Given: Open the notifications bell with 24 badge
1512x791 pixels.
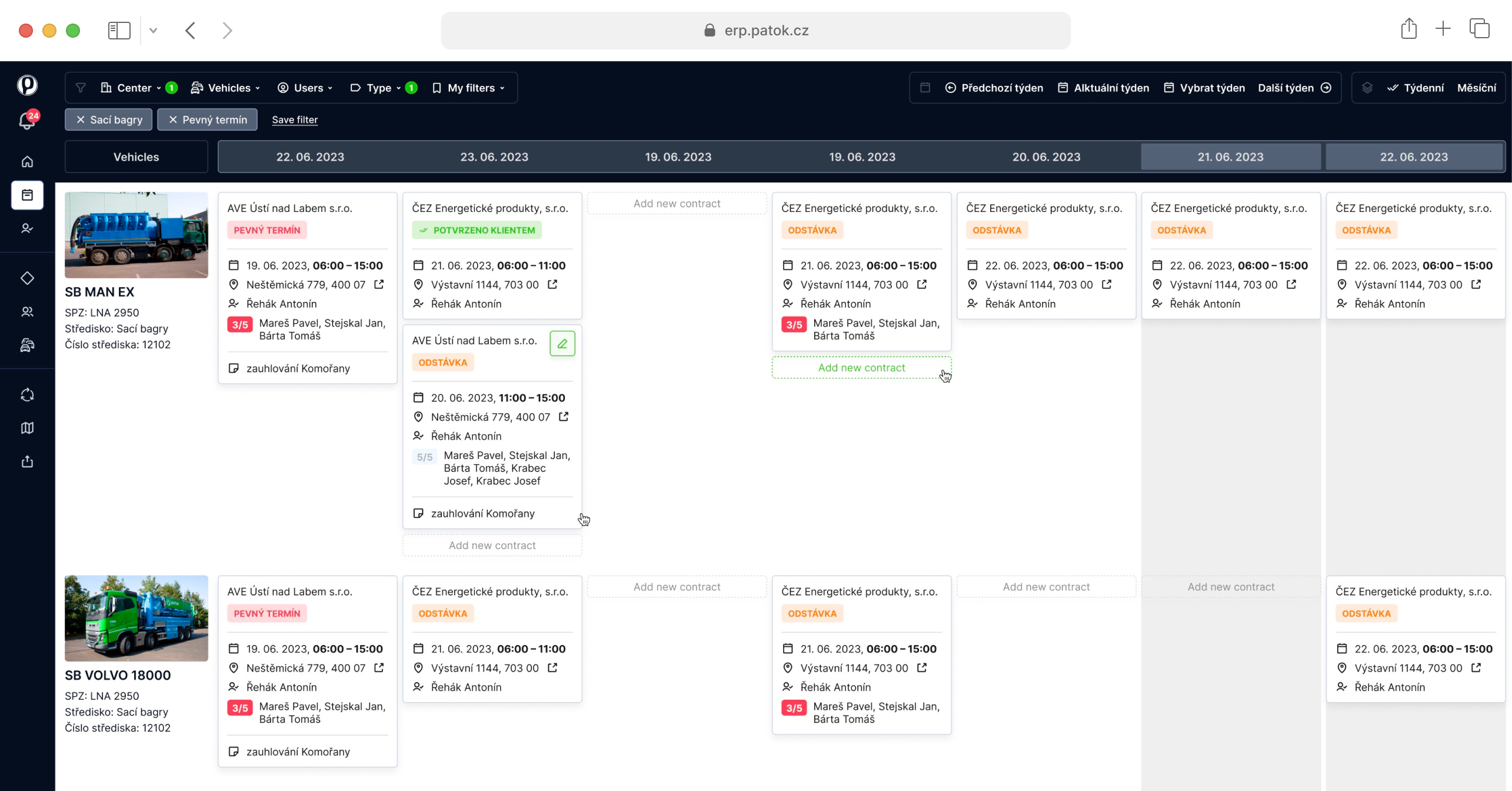Looking at the screenshot, I should pyautogui.click(x=27, y=120).
